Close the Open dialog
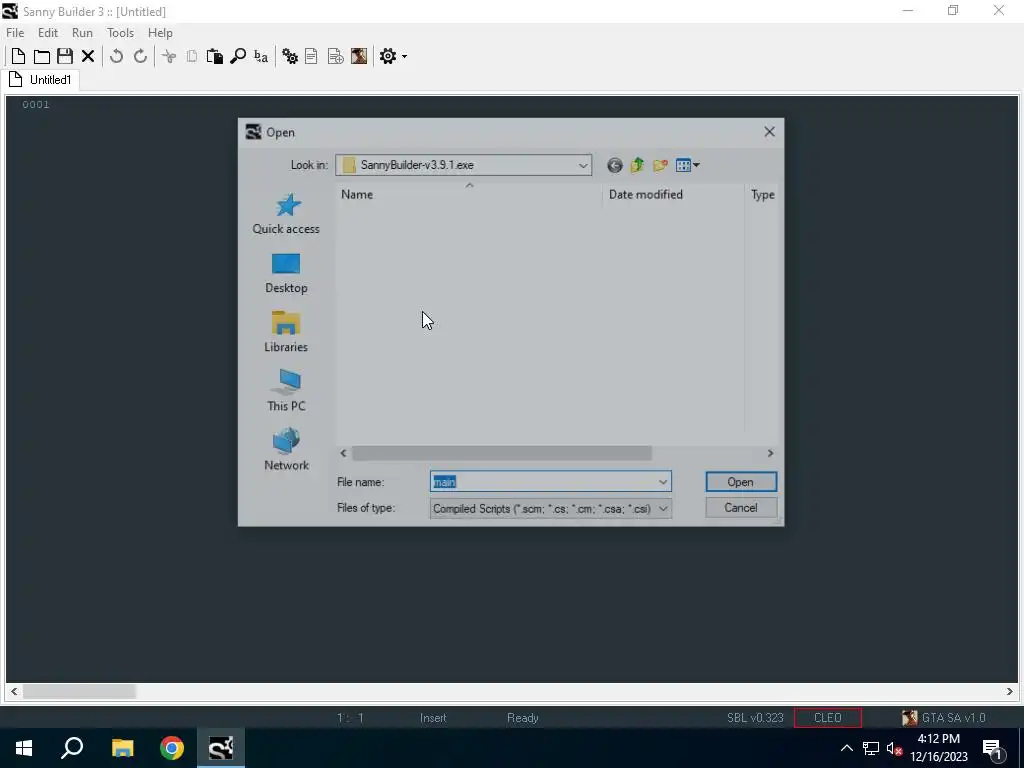Image resolution: width=1024 pixels, height=768 pixels. point(770,132)
